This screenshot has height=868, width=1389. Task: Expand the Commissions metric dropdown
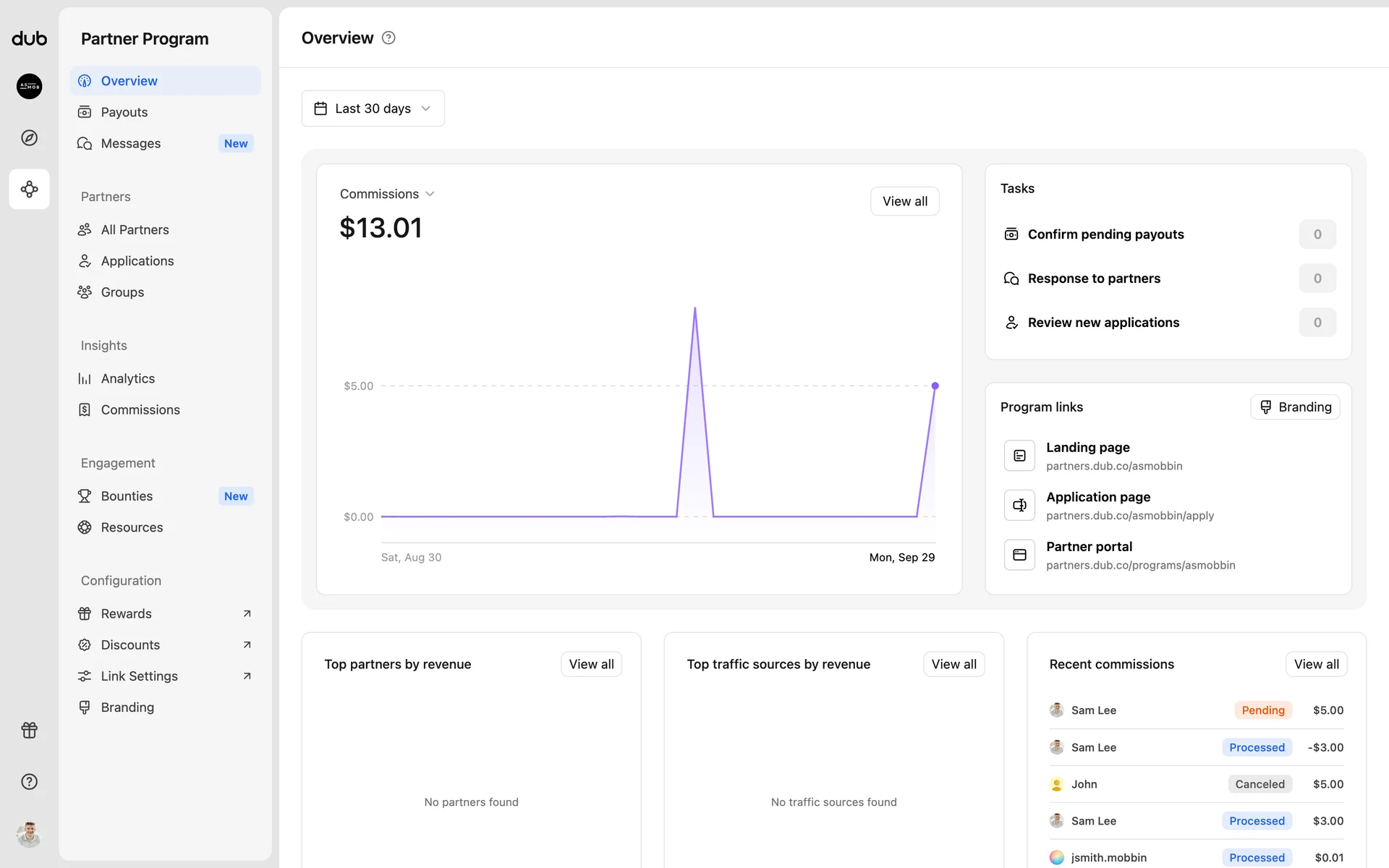pos(387,194)
